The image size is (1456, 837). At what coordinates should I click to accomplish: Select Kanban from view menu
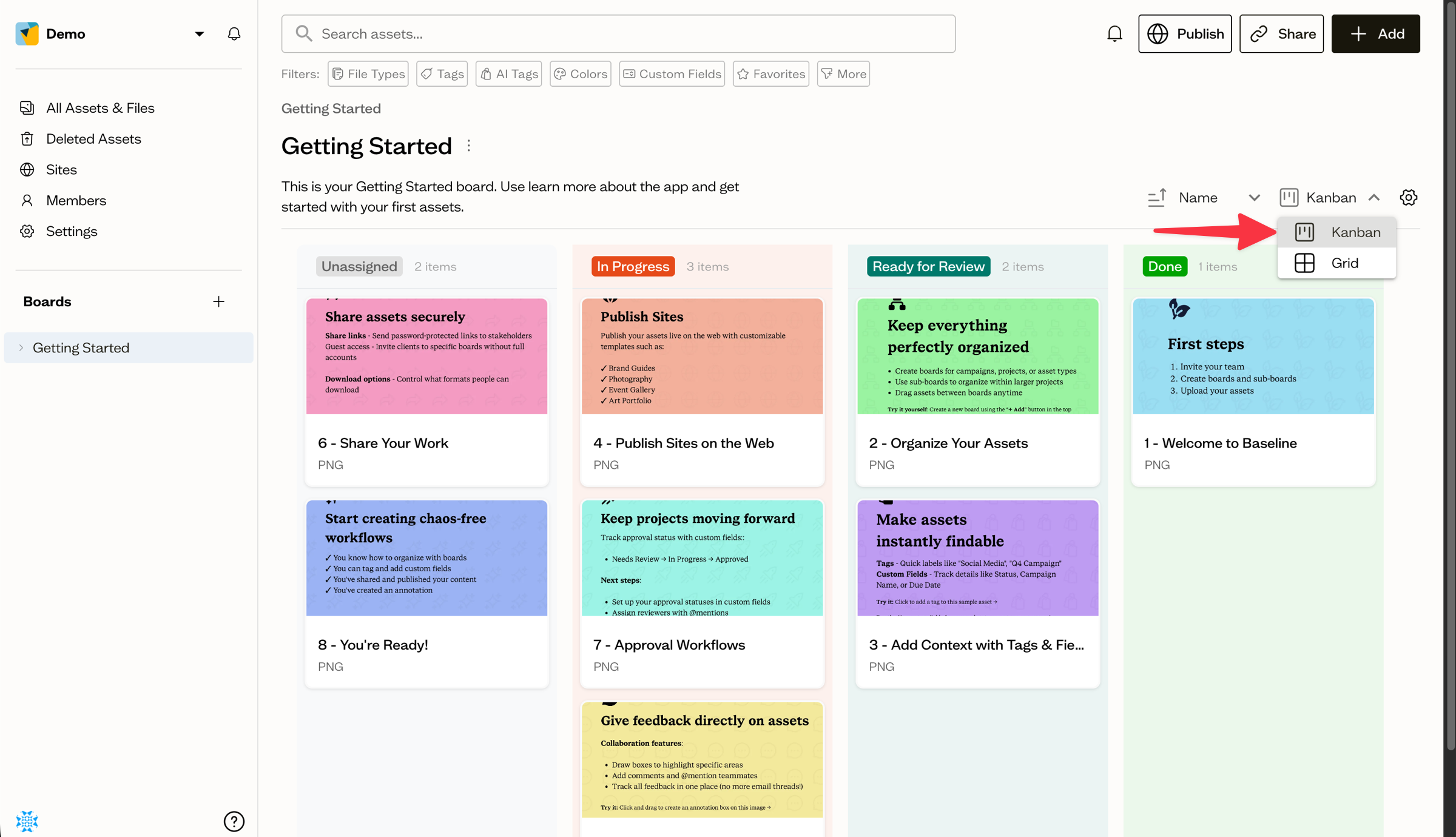pos(1336,232)
